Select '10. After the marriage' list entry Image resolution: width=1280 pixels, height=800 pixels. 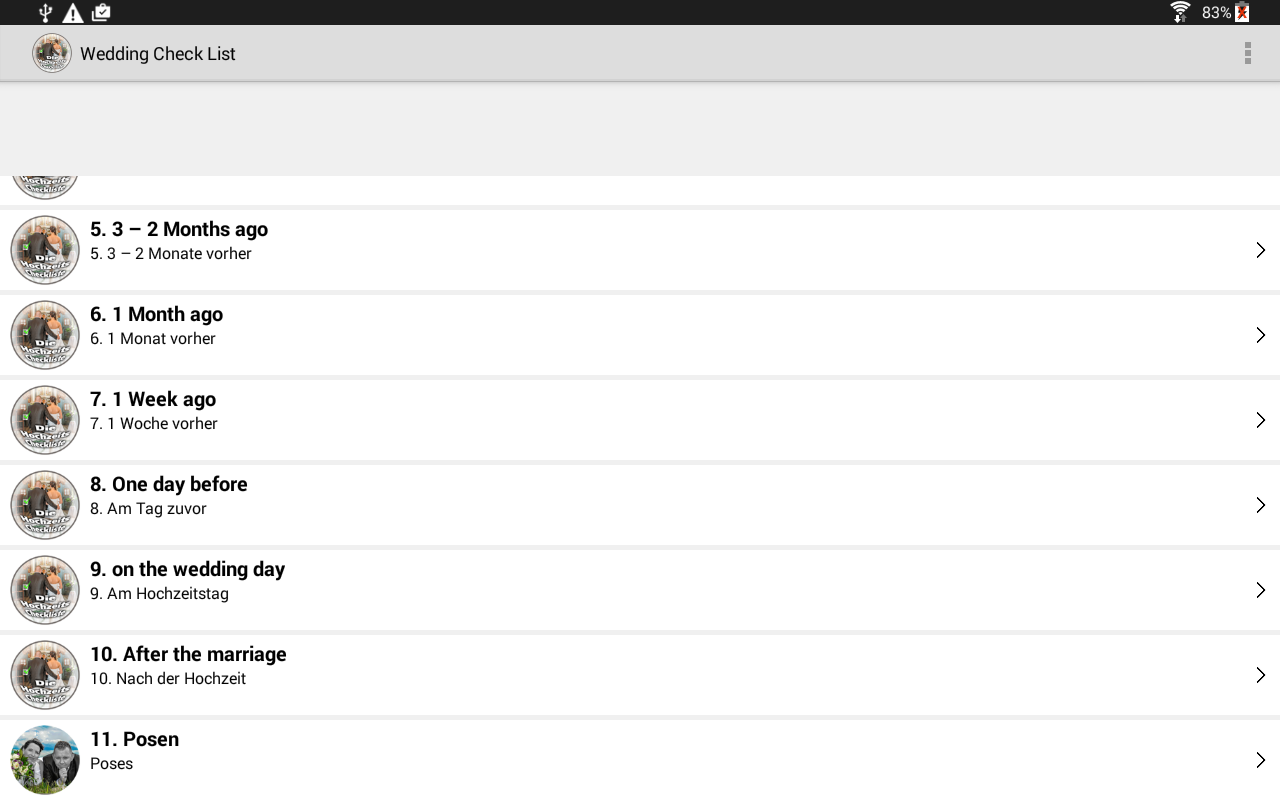coord(640,675)
